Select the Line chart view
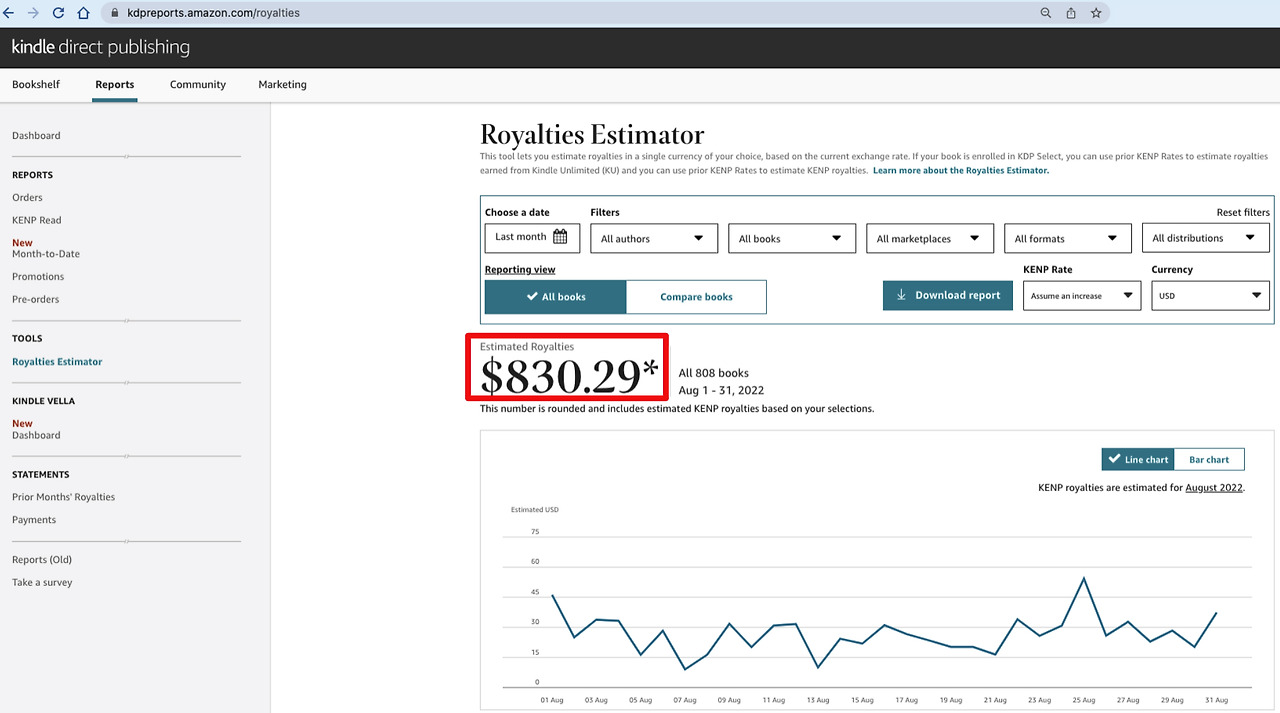This screenshot has width=1280, height=713. [1138, 459]
